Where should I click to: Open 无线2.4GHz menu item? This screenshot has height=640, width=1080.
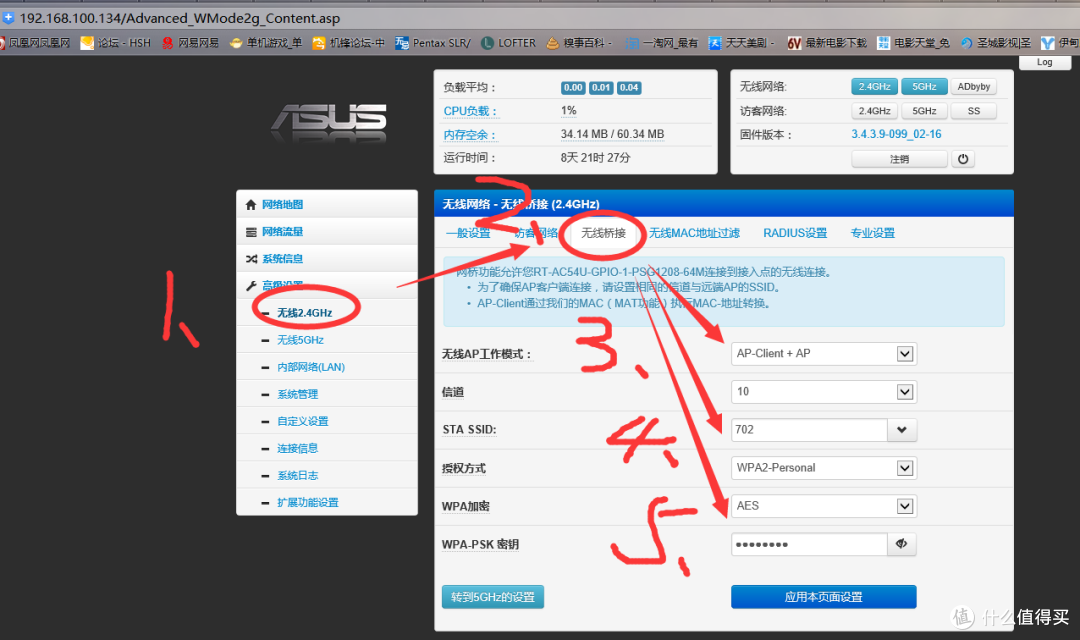tap(304, 313)
